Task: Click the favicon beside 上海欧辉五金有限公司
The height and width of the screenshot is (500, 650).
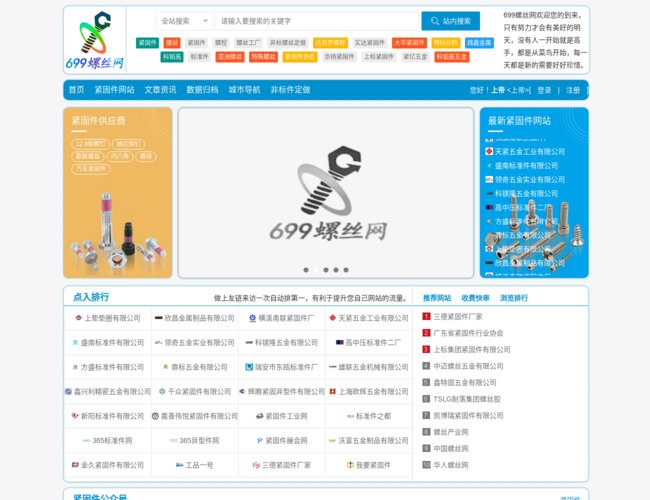Action: (332, 391)
